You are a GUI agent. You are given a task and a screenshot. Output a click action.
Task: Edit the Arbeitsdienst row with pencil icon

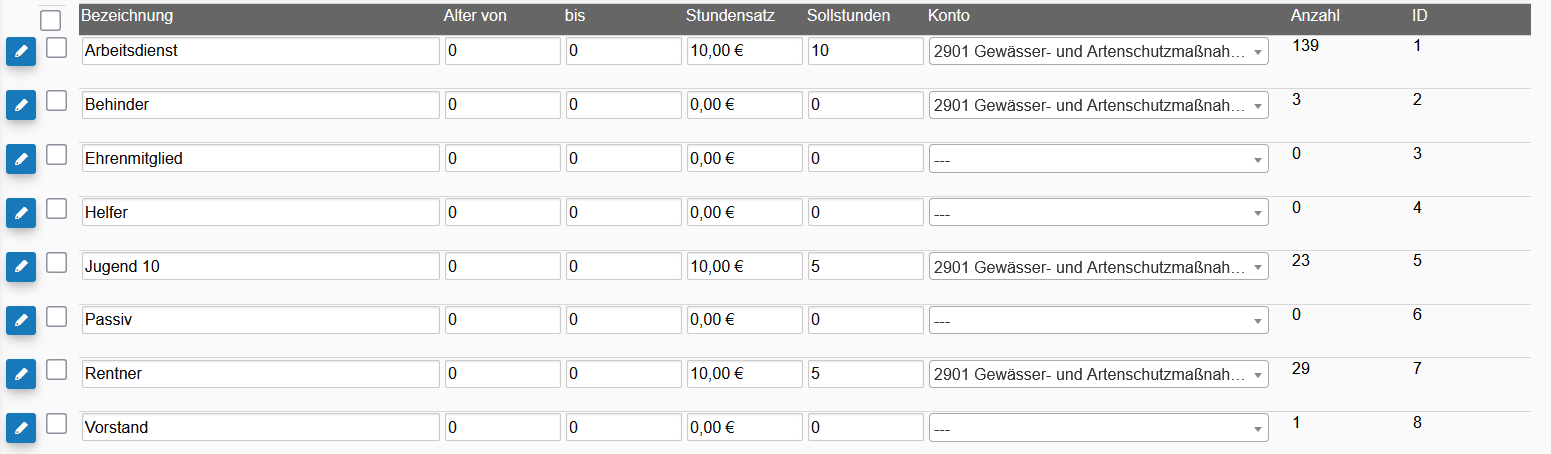click(21, 51)
